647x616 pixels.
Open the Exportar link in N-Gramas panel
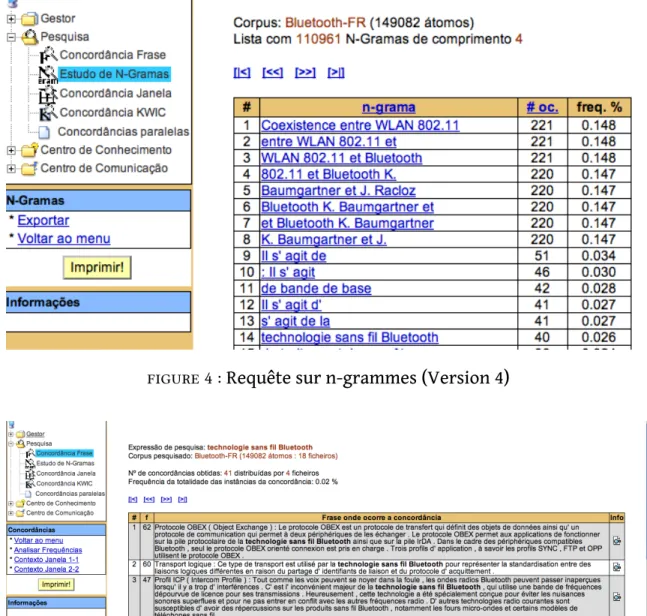tap(43, 220)
